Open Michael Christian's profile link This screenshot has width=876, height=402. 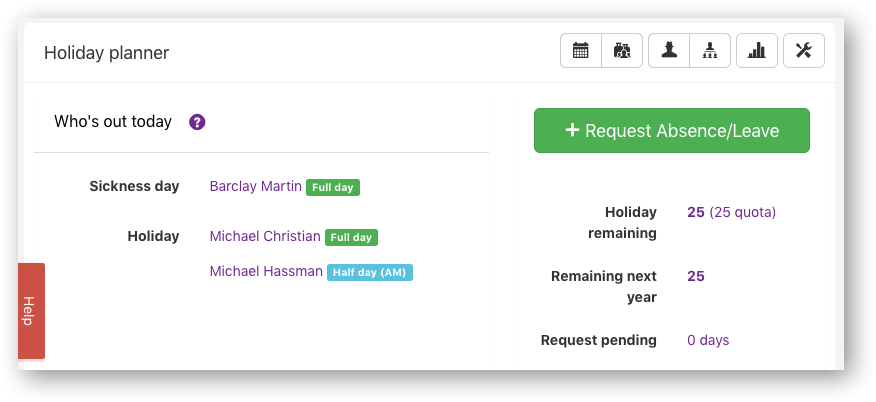[x=265, y=236]
